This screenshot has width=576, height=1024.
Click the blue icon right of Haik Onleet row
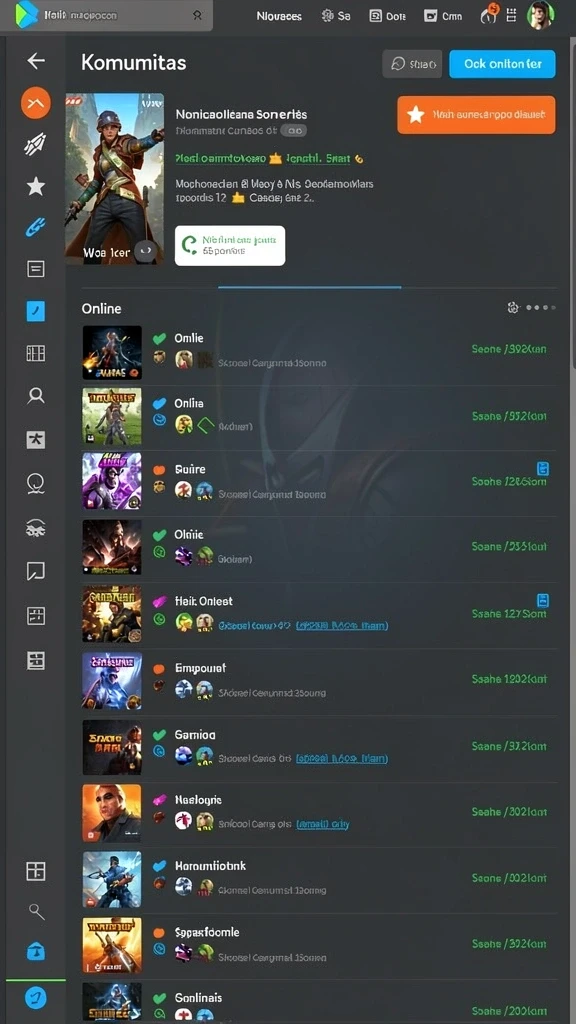click(x=542, y=600)
